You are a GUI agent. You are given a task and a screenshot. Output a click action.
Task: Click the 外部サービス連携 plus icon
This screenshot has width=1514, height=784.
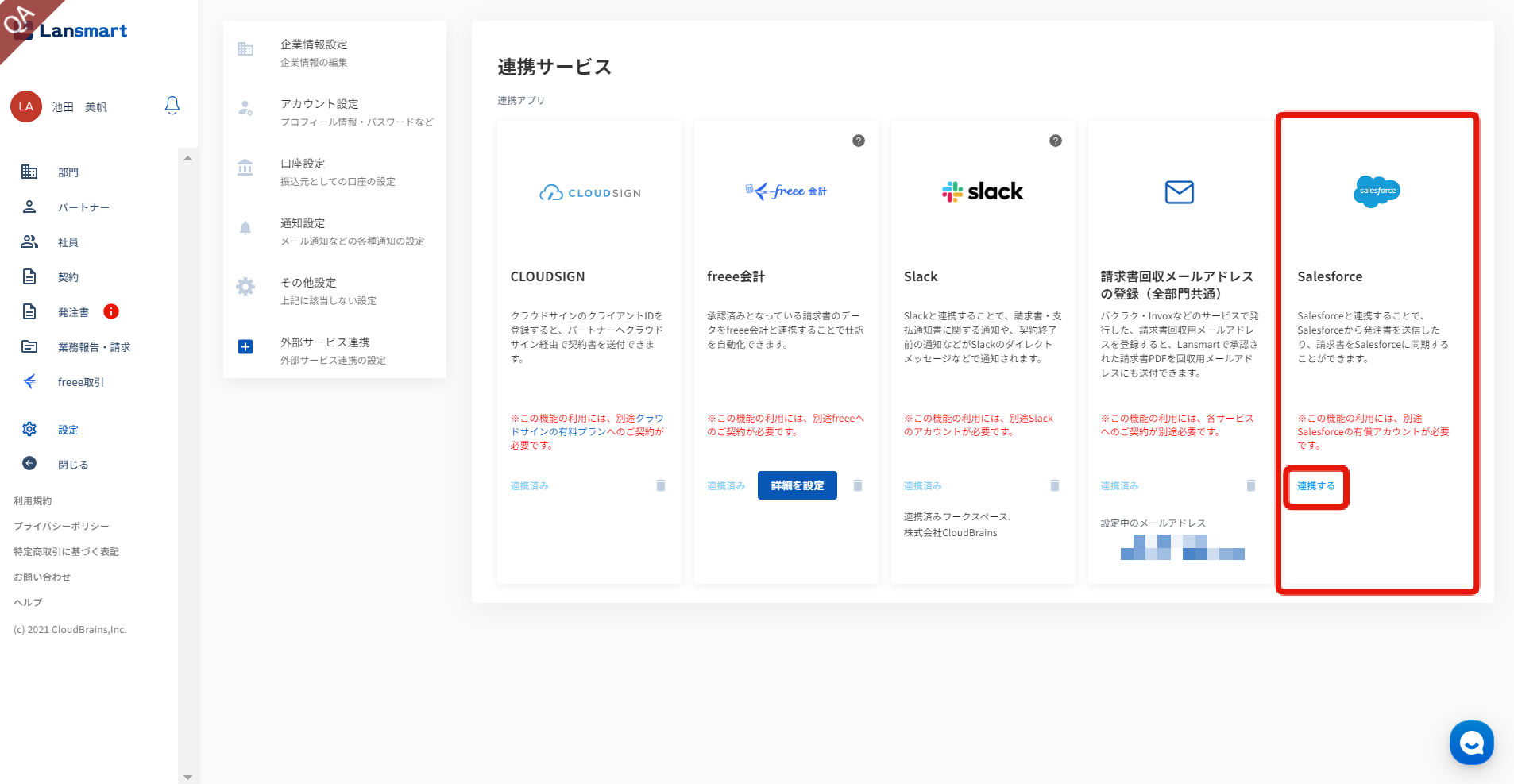[x=245, y=347]
